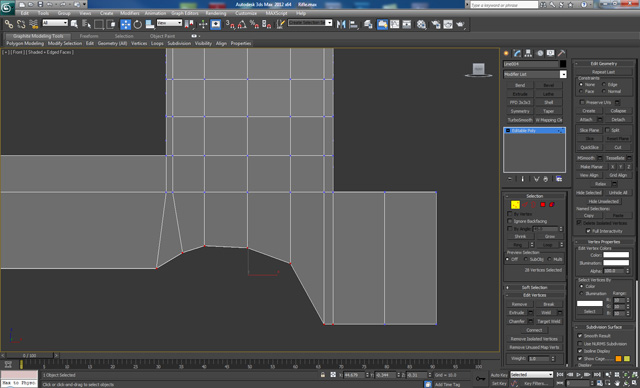Viewport: 640px width, 388px height.
Task: Click the object color swatch beside name
Action: tap(563, 64)
